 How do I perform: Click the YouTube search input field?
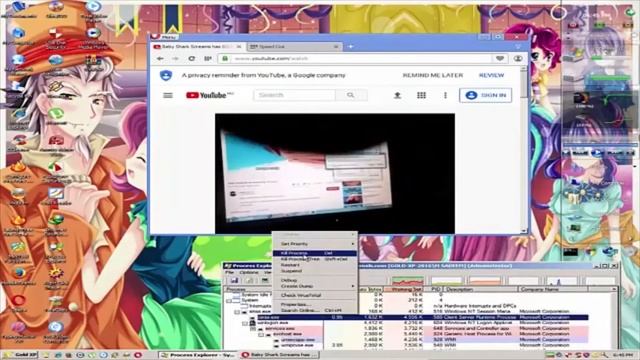pyautogui.click(x=294, y=95)
